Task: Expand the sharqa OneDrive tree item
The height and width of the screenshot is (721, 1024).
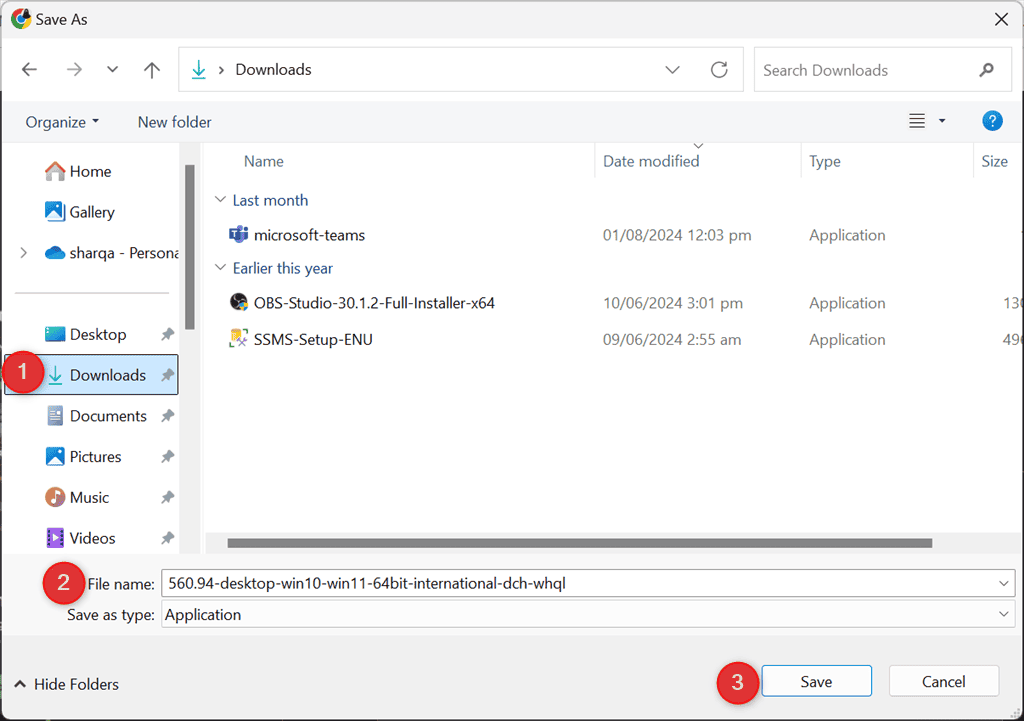Action: 24,253
